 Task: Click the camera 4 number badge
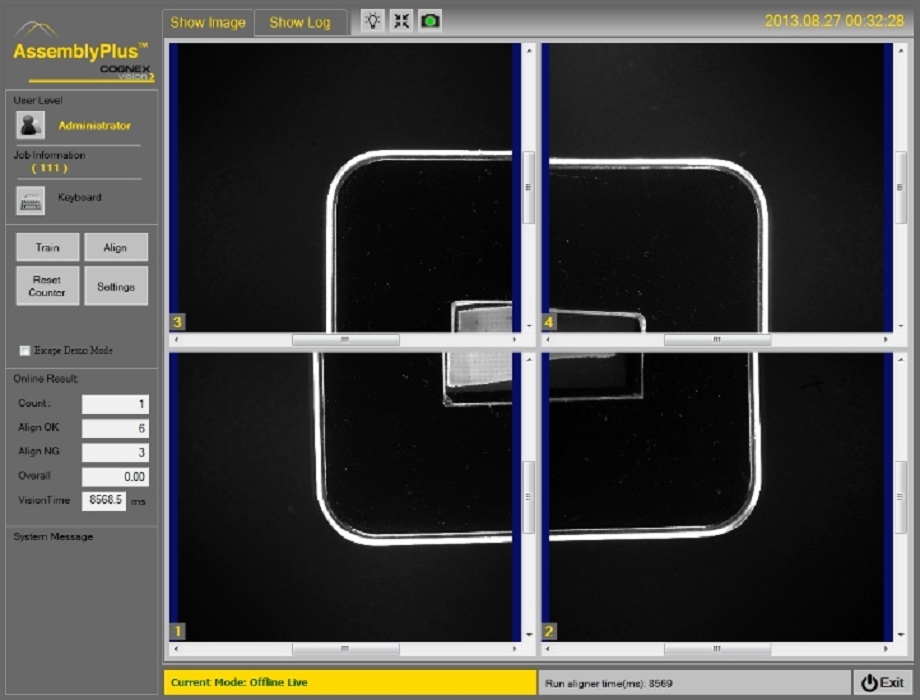[x=550, y=322]
